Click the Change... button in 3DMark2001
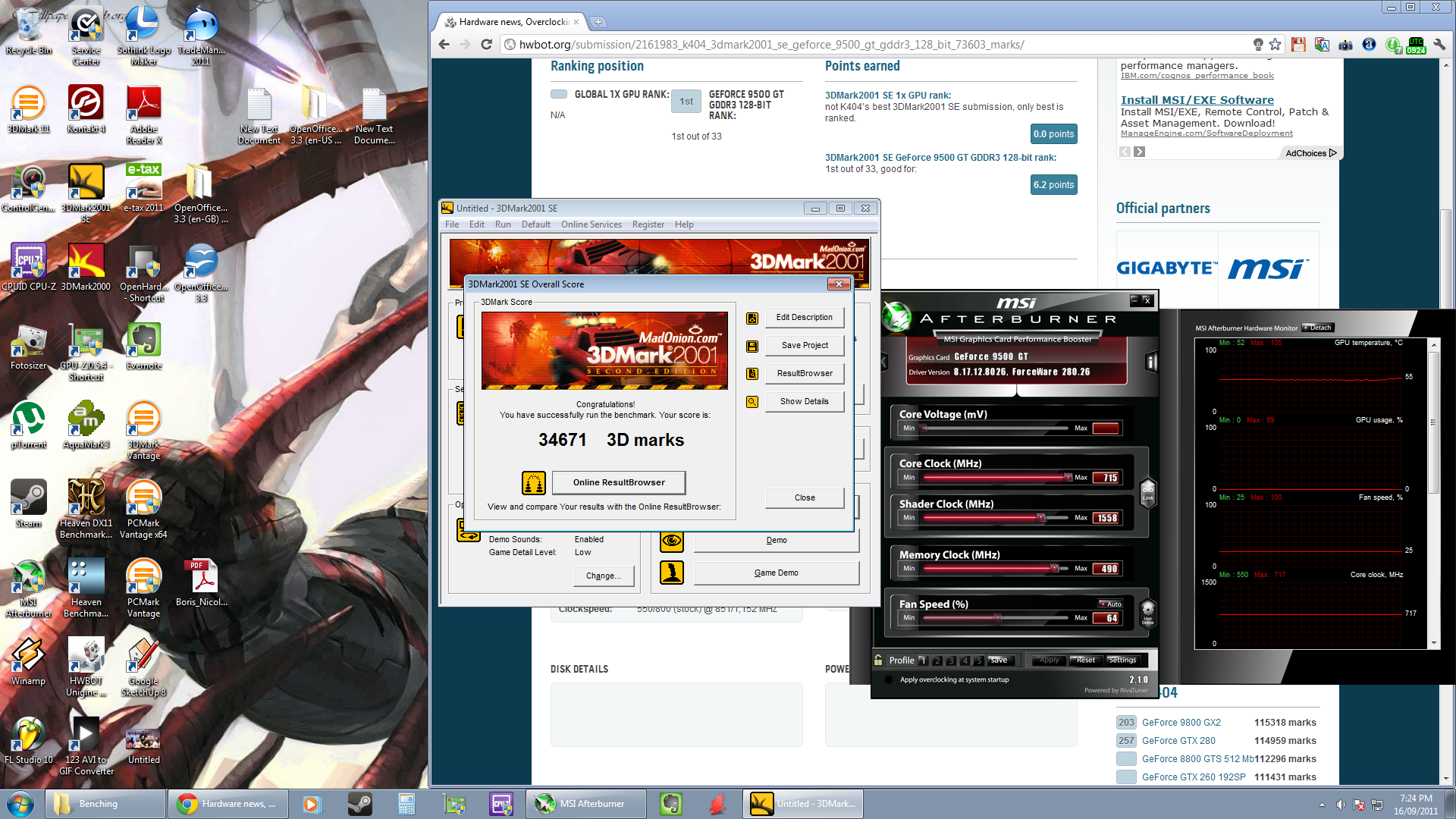The width and height of the screenshot is (1456, 819). (604, 576)
